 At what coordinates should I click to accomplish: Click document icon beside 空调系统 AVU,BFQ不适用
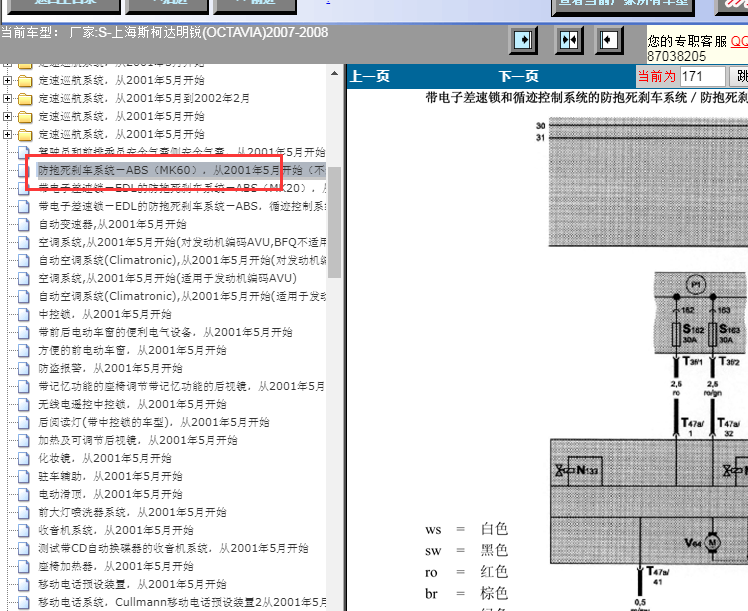tap(23, 242)
